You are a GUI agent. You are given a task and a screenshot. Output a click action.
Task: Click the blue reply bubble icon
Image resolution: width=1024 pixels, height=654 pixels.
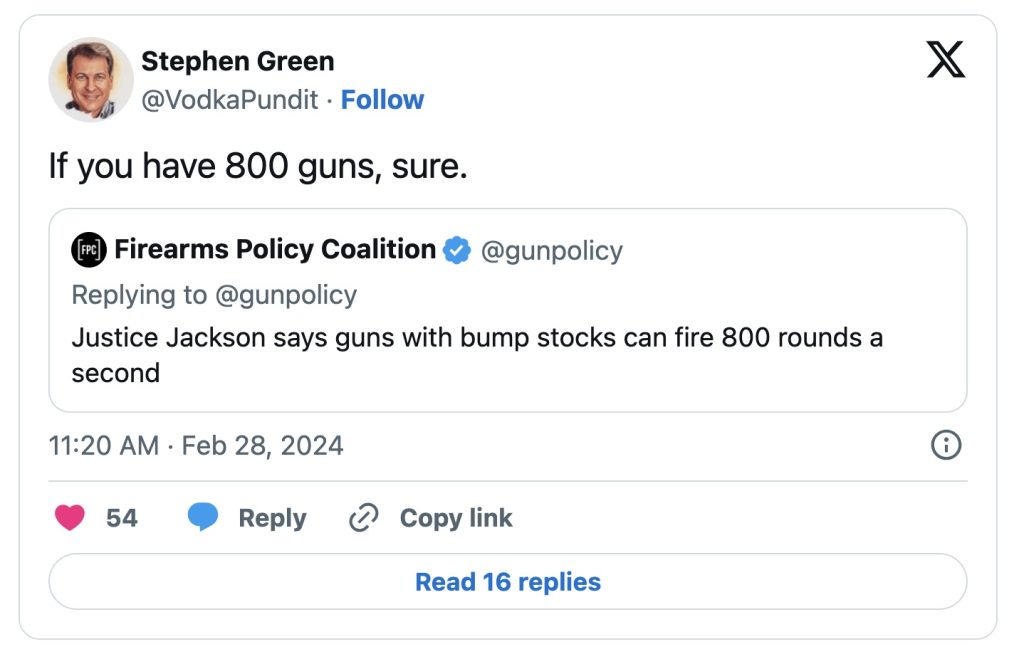(x=203, y=518)
